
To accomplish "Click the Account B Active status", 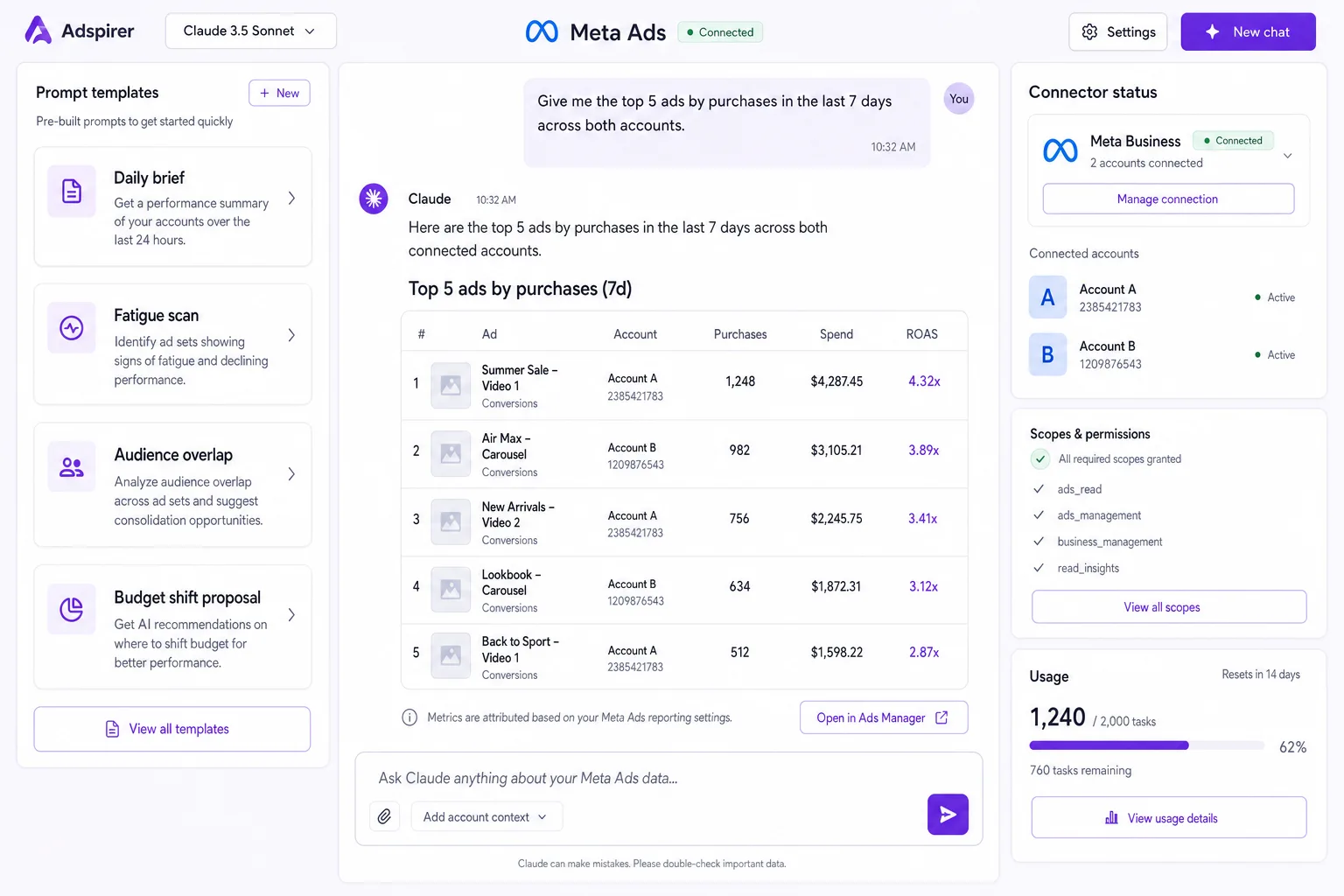I will [1275, 354].
